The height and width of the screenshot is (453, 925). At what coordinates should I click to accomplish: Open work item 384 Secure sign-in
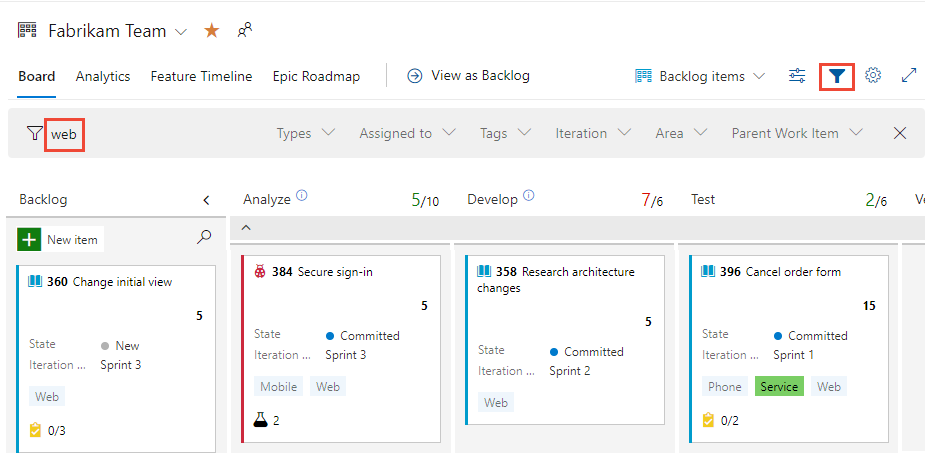click(x=335, y=272)
